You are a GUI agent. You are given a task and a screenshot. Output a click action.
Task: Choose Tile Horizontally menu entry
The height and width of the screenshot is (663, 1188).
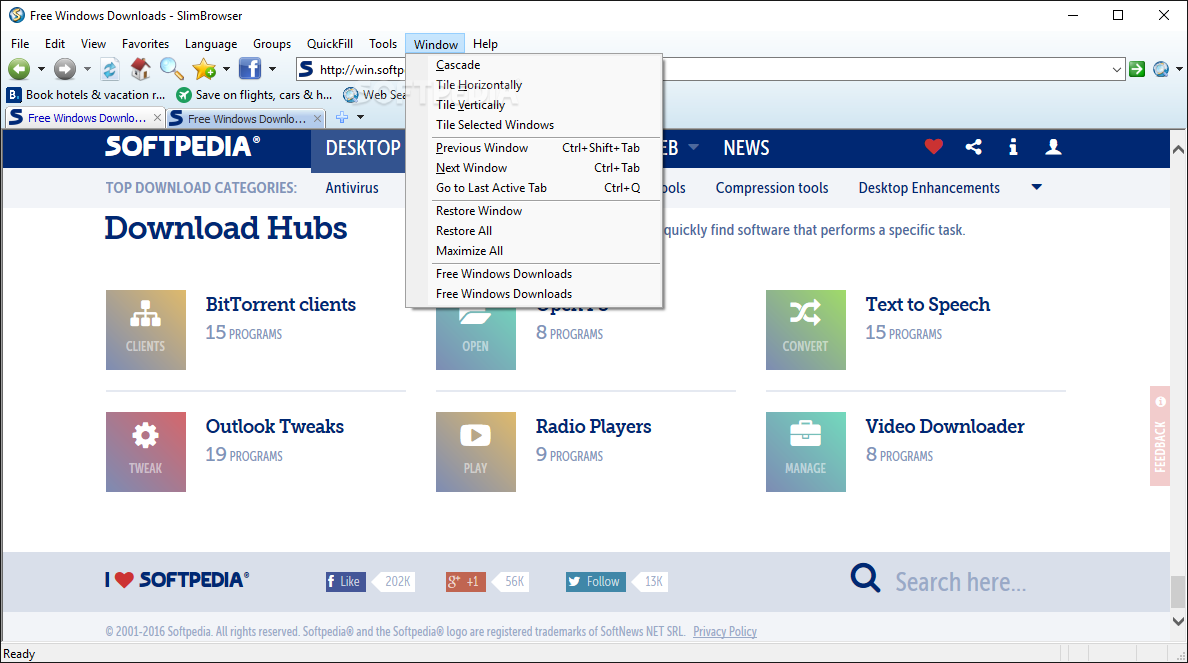[533, 85]
